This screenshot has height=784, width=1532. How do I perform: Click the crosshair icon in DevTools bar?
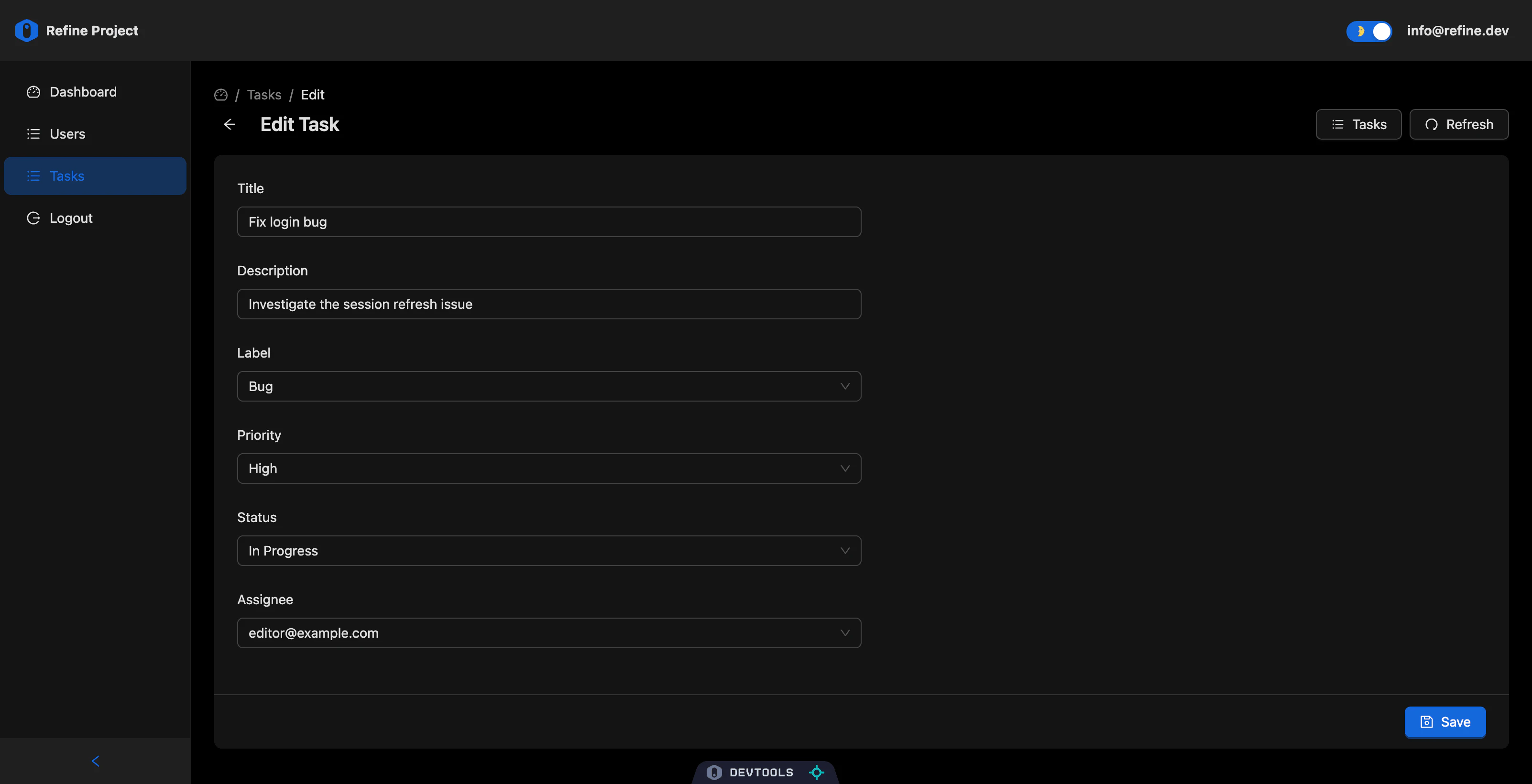click(x=817, y=772)
